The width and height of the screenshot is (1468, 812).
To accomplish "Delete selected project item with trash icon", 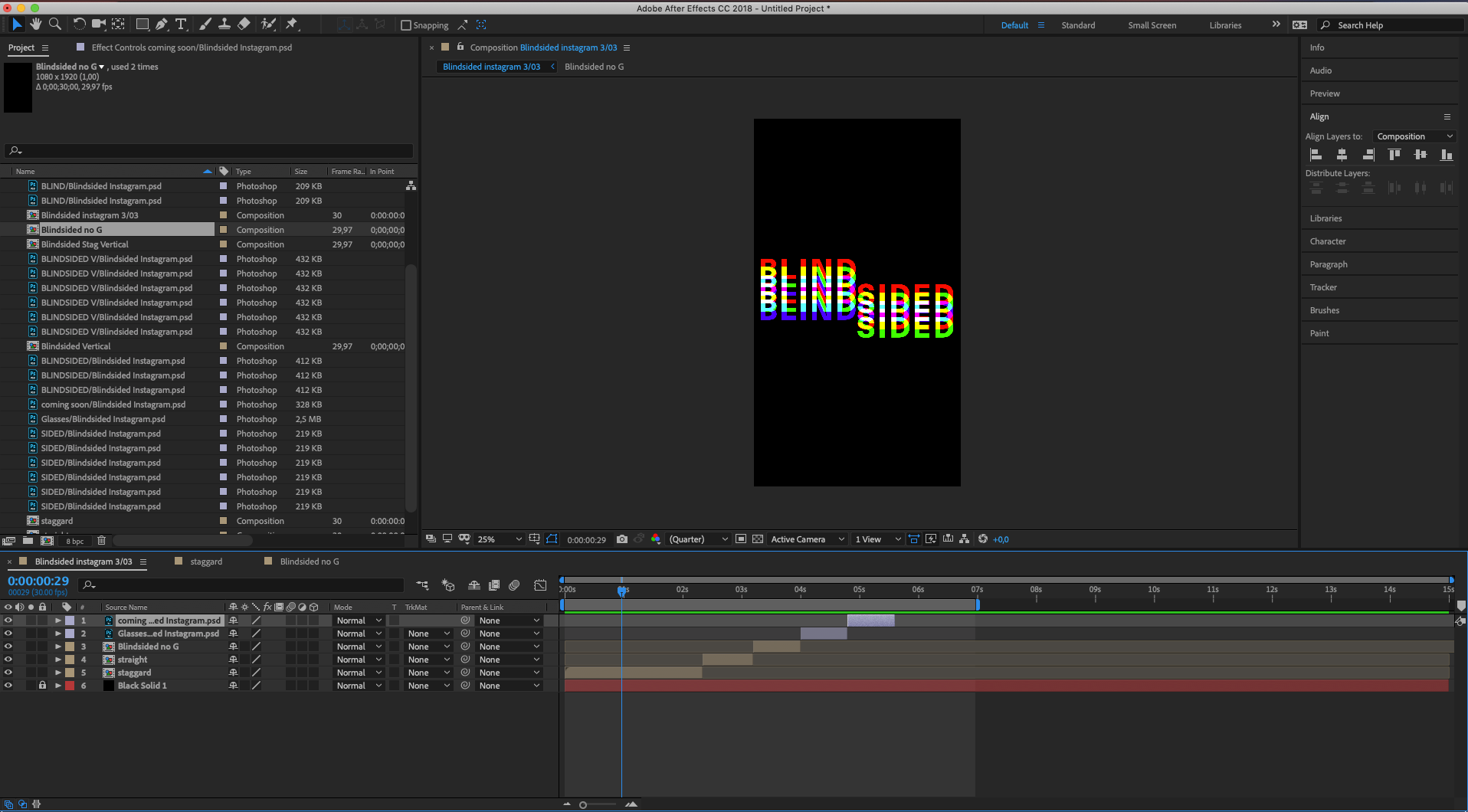I will tap(101, 540).
